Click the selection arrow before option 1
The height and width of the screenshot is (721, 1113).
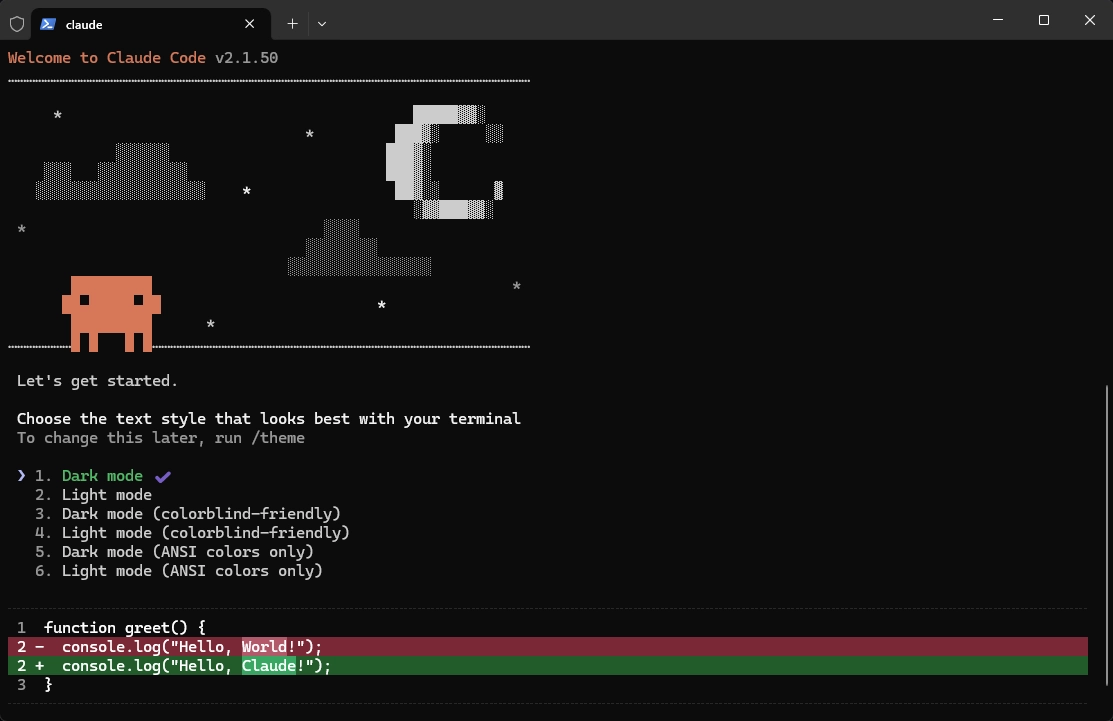point(22,476)
